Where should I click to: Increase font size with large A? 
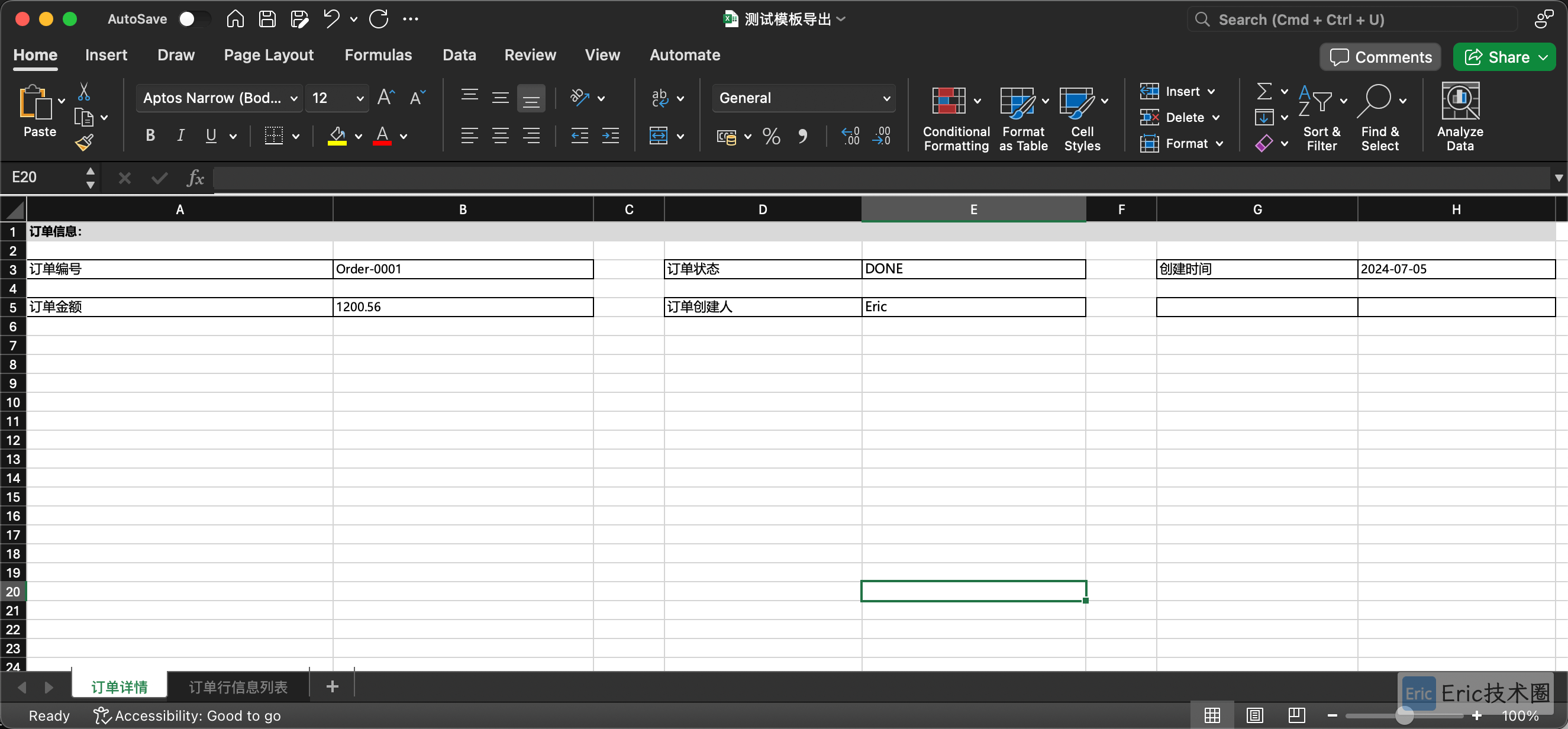pos(386,98)
